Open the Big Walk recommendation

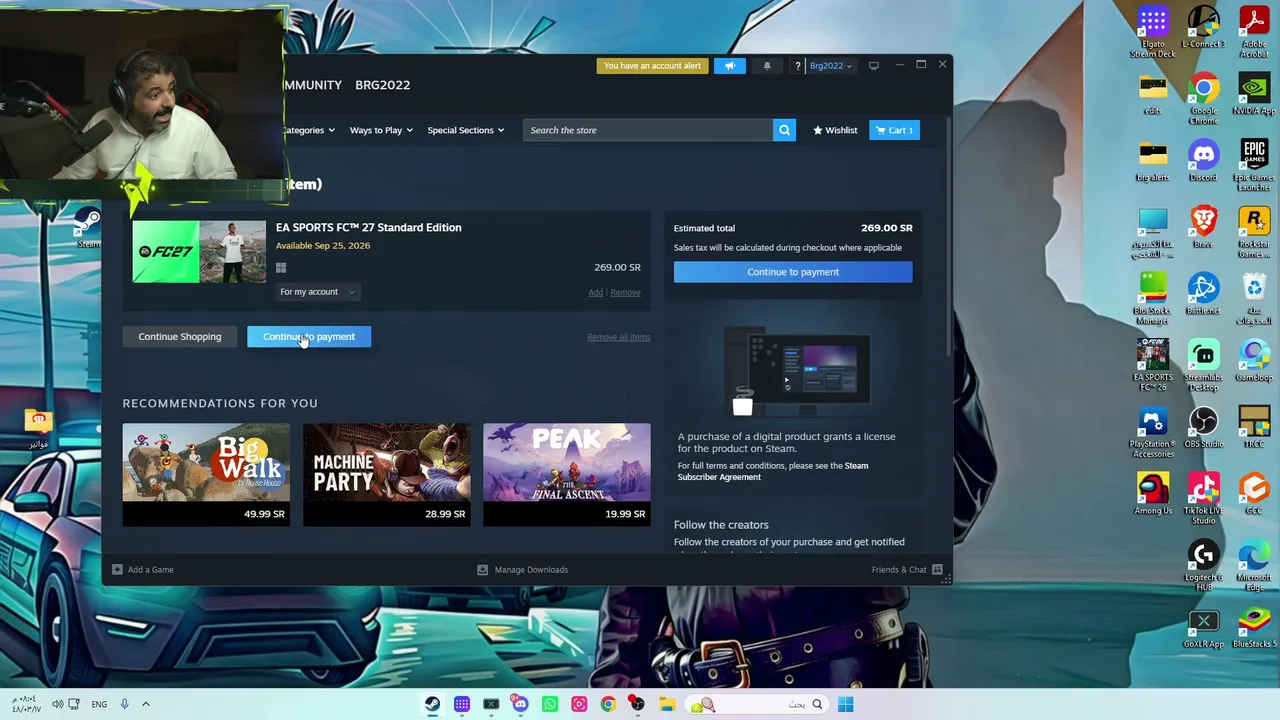[206, 475]
